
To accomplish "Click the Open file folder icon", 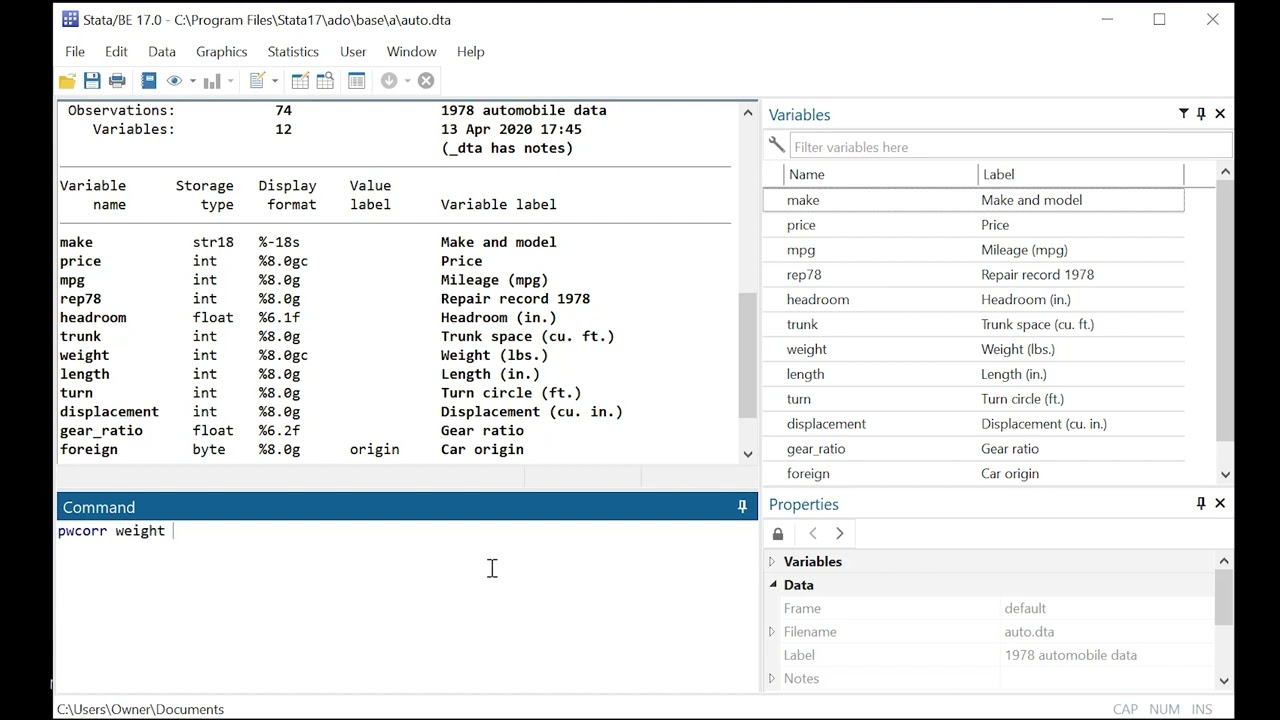I will [x=67, y=81].
